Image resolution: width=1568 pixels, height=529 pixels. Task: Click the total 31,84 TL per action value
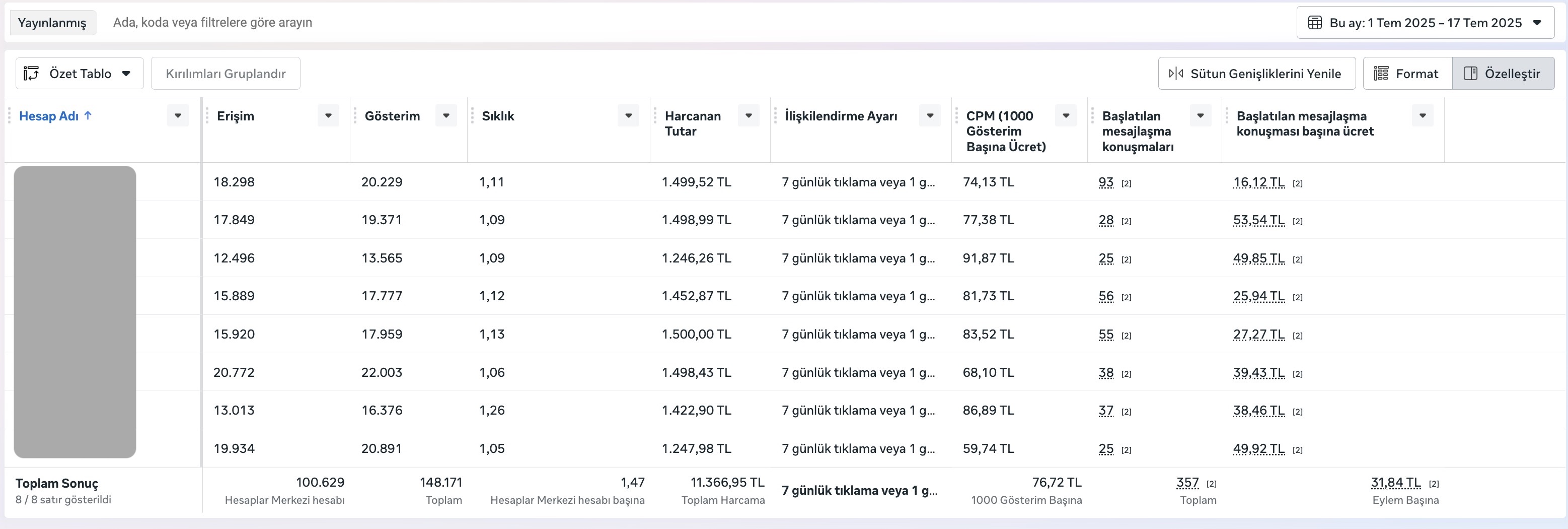point(1396,483)
